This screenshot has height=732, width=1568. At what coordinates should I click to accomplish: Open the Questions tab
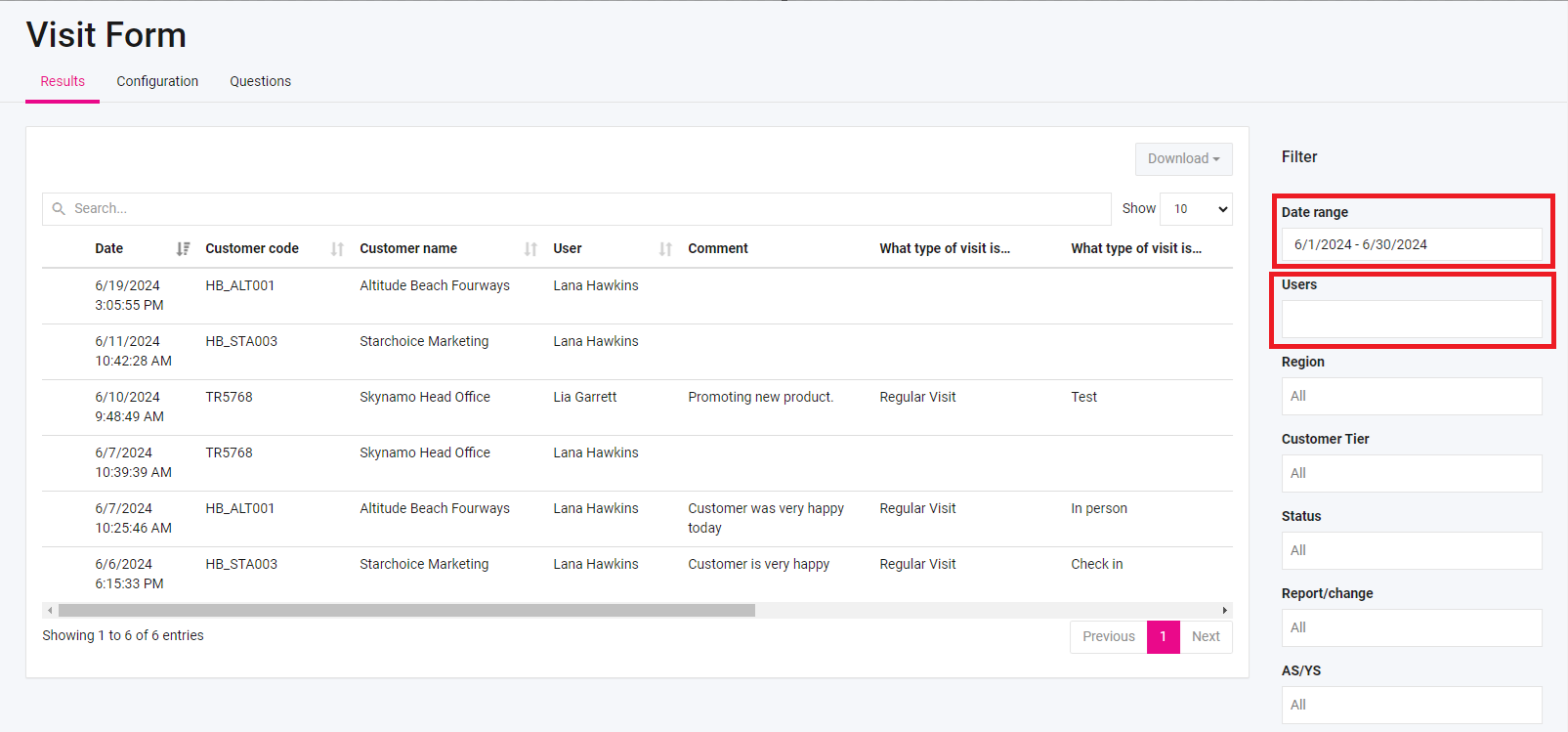pos(260,82)
